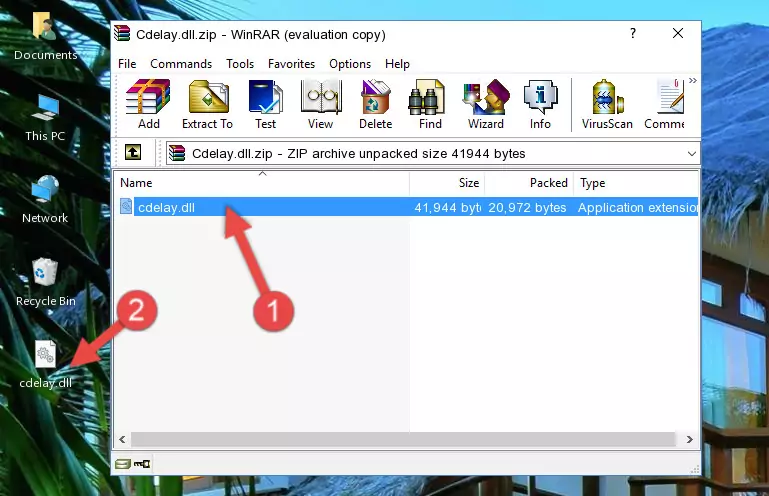
Task: Open the Comment tool
Action: click(x=665, y=104)
